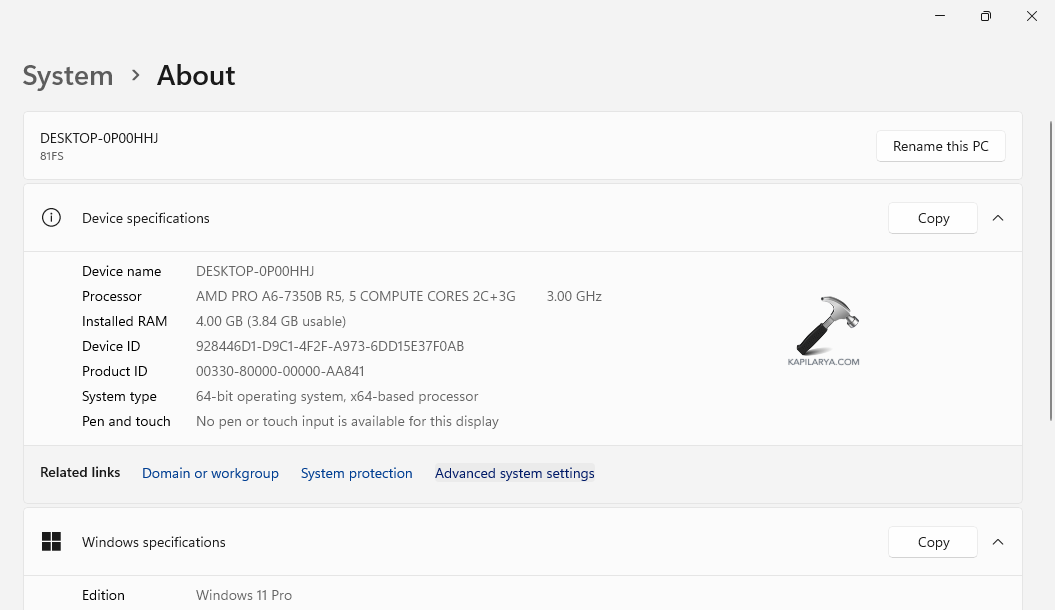Minimize the Settings window
Screen dimensions: 1055x610
(940, 16)
